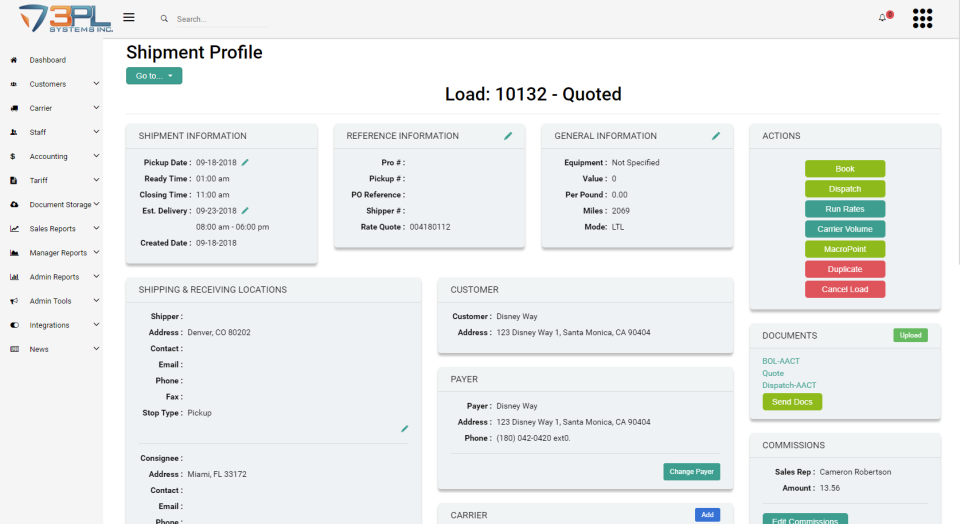
Task: Click the Manager Reports chart icon
Action: coord(14,253)
